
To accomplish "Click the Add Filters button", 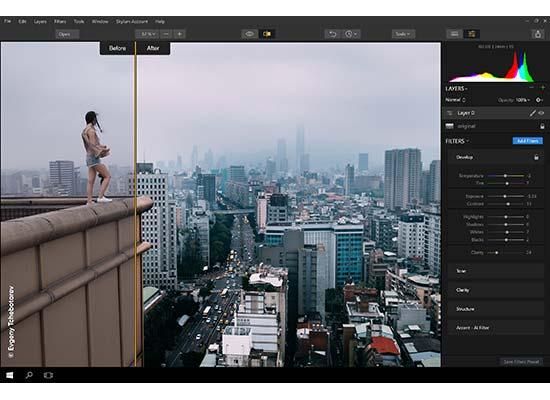I will (x=528, y=141).
